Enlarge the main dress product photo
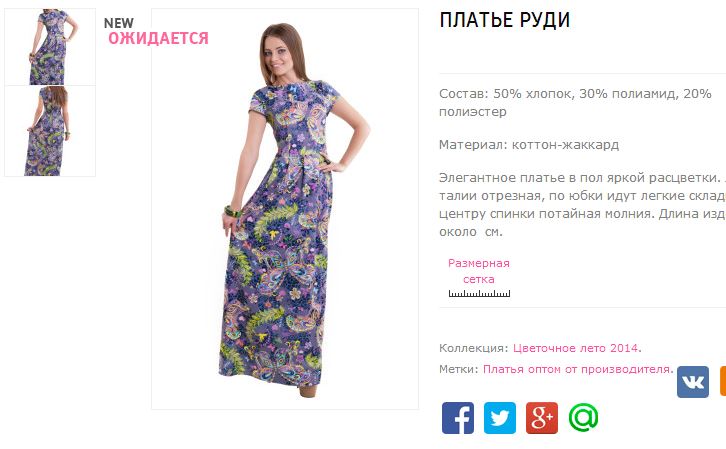The image size is (726, 449). (x=285, y=209)
